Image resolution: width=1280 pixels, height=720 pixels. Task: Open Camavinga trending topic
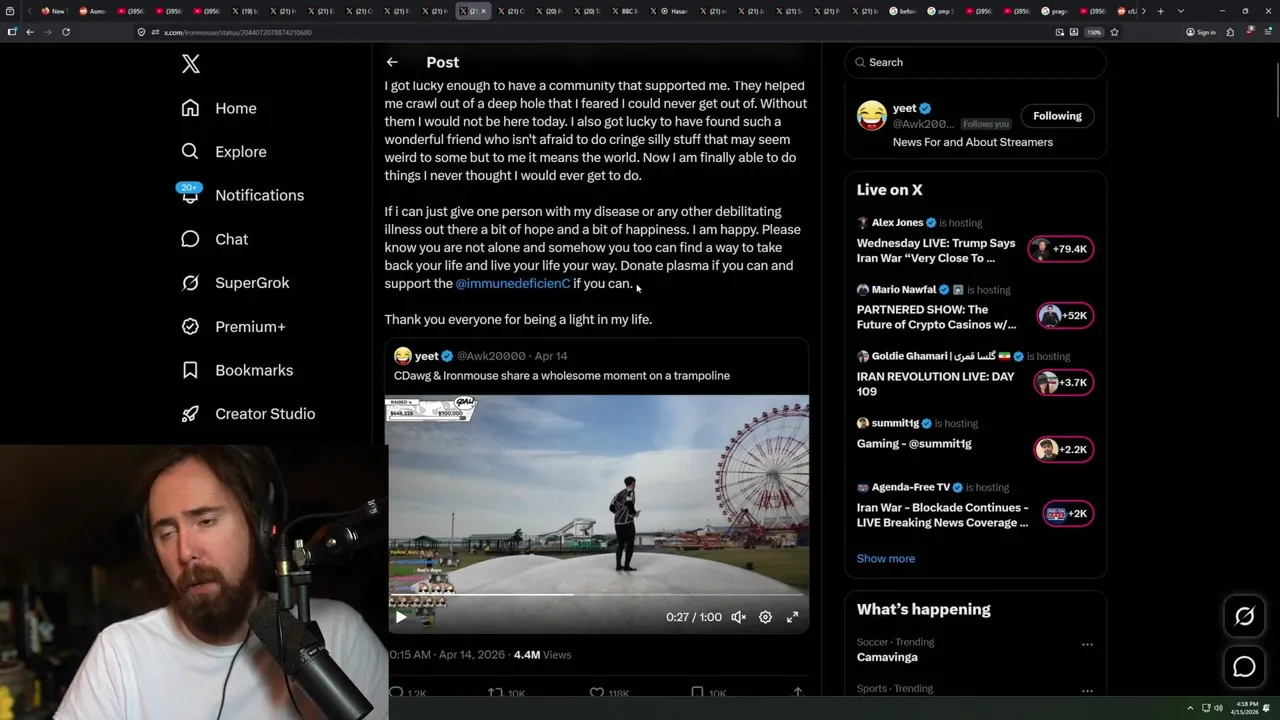tap(887, 657)
